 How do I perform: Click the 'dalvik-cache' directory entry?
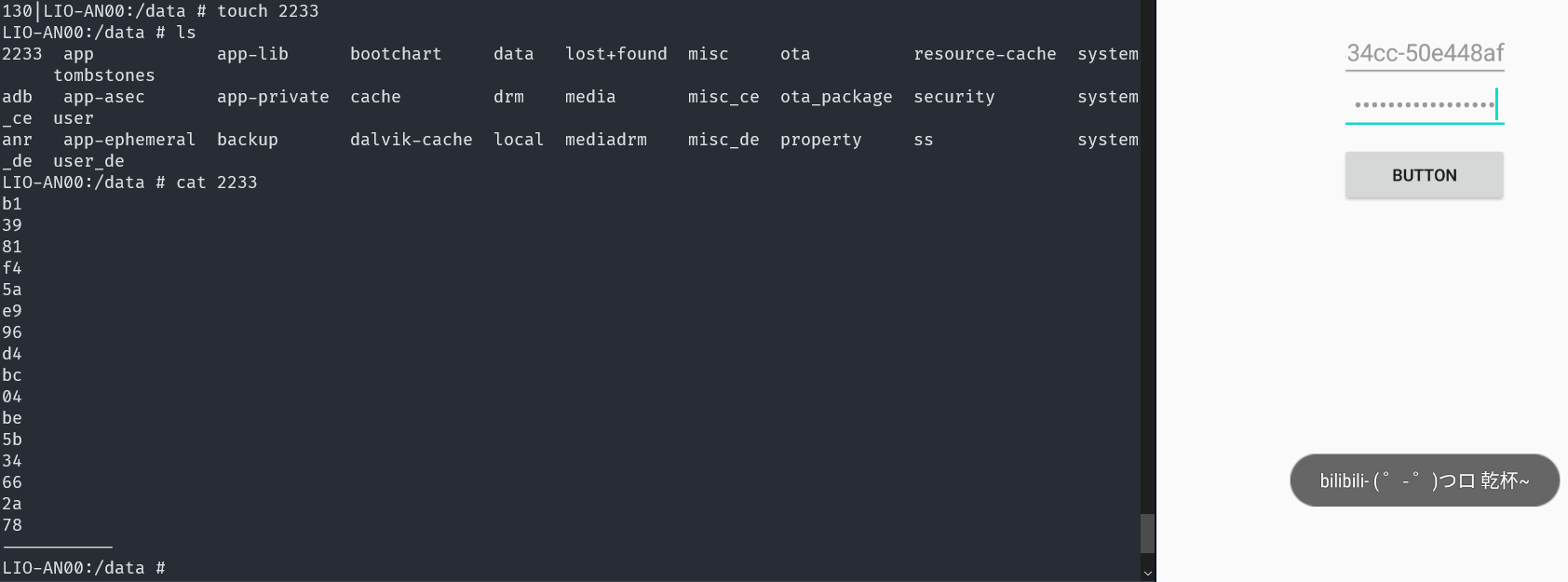[x=411, y=140]
